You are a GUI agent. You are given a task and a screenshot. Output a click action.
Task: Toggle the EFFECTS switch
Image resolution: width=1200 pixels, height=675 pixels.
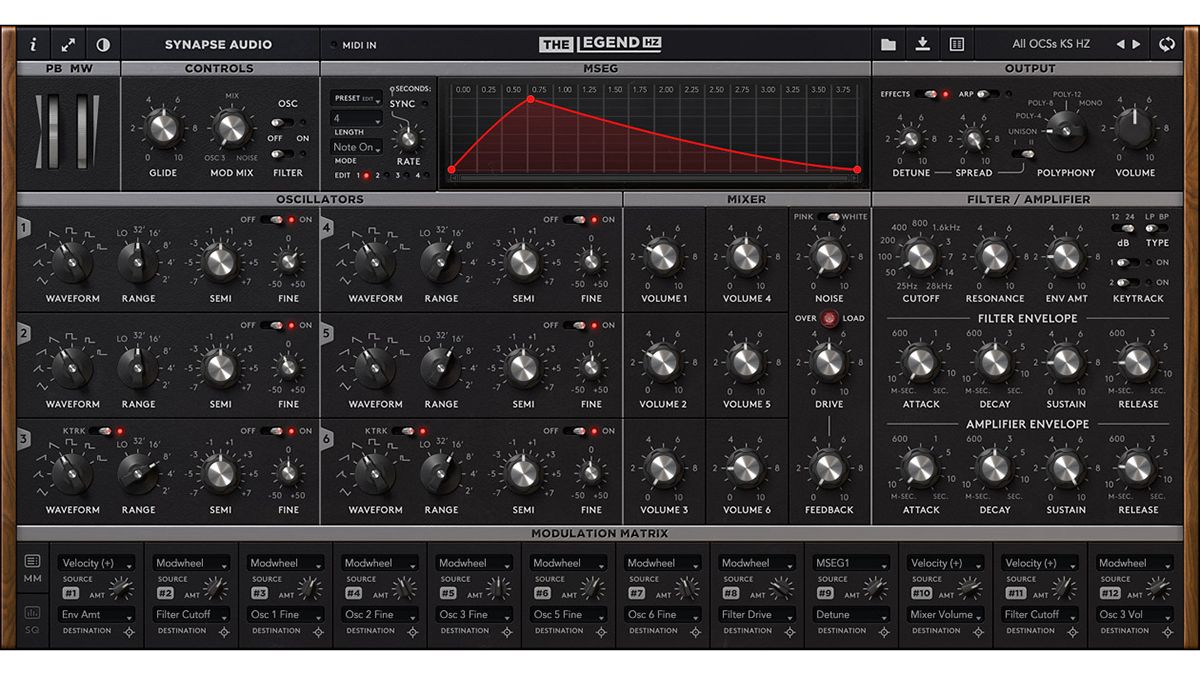(926, 94)
